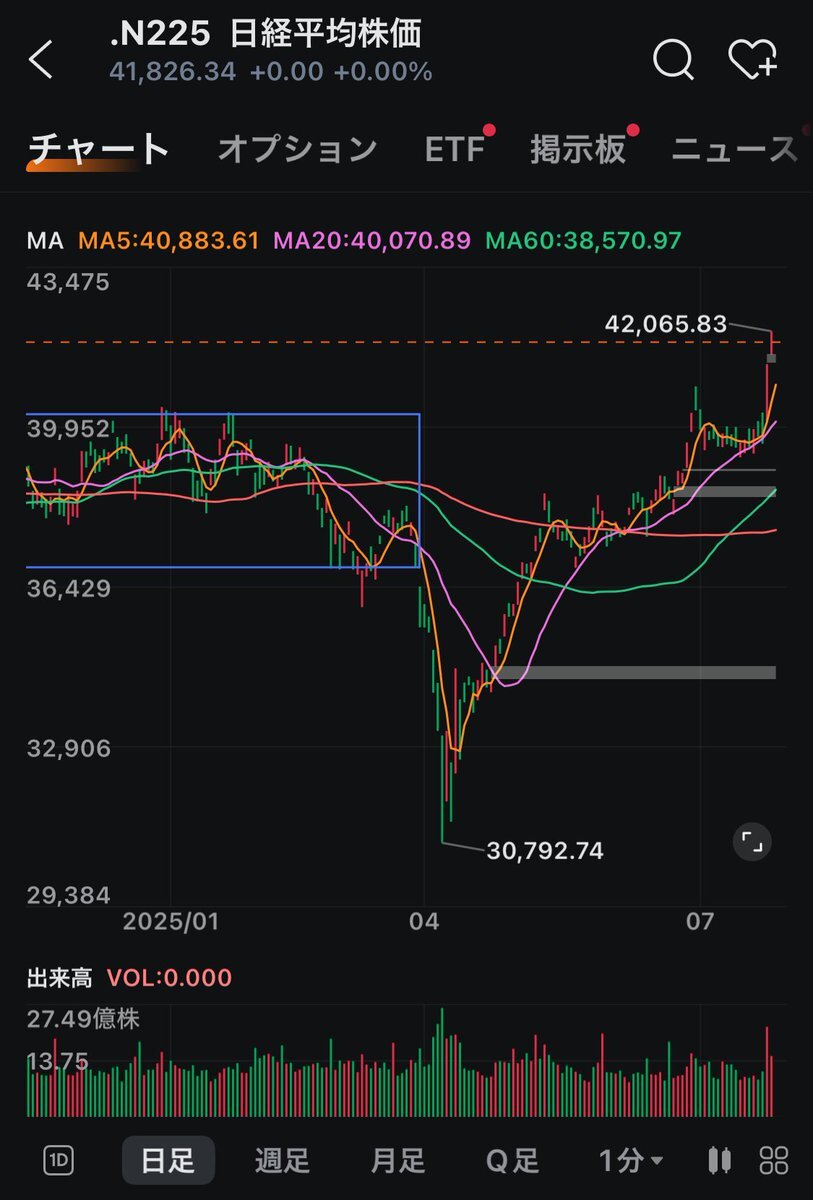Viewport: 813px width, 1200px height.
Task: Tap the 42,065.83 high price label
Action: (x=665, y=324)
